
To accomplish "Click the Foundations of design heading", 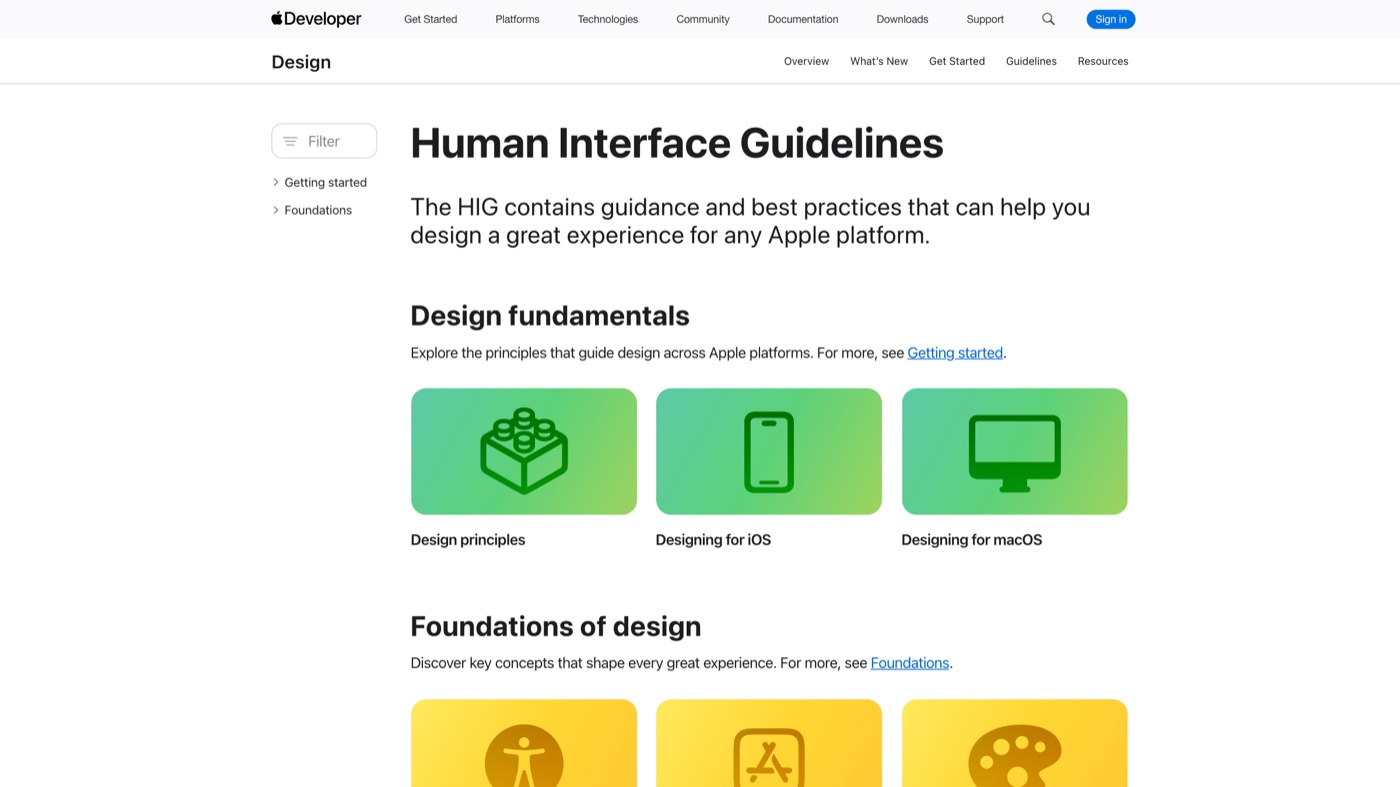I will click(x=556, y=626).
